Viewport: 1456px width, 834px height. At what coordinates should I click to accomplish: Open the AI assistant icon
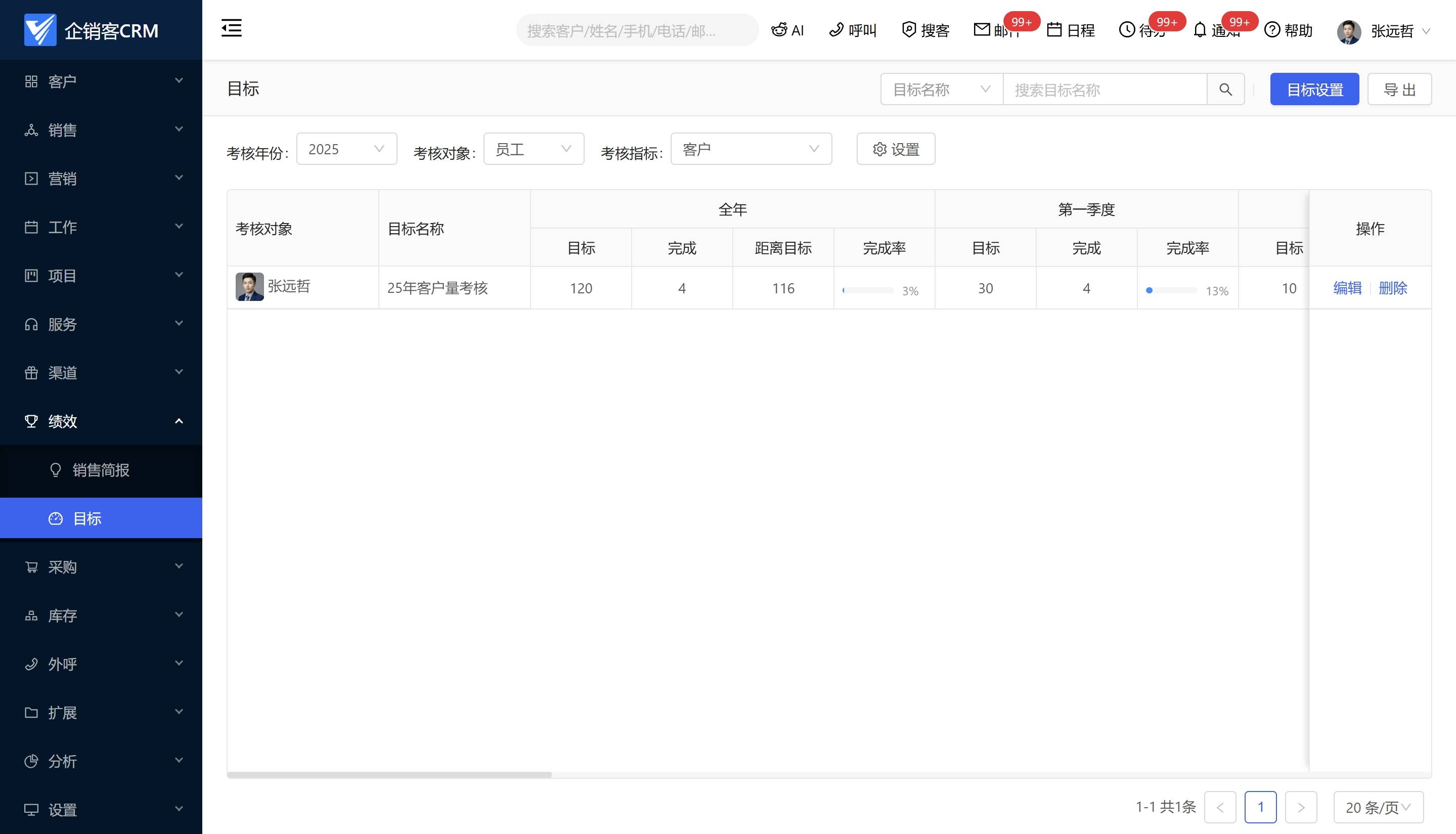(x=778, y=30)
